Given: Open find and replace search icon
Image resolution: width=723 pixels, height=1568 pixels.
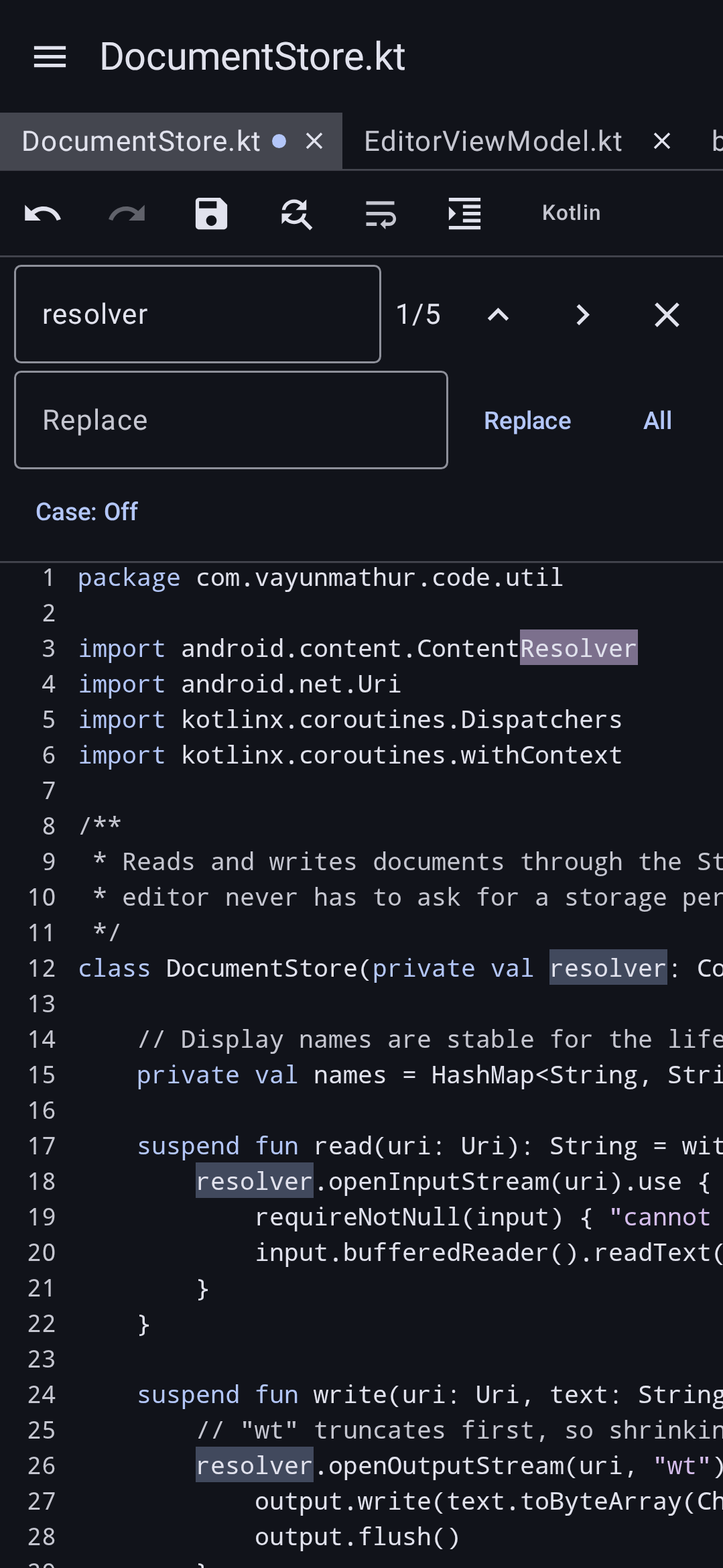Looking at the screenshot, I should coord(295,214).
